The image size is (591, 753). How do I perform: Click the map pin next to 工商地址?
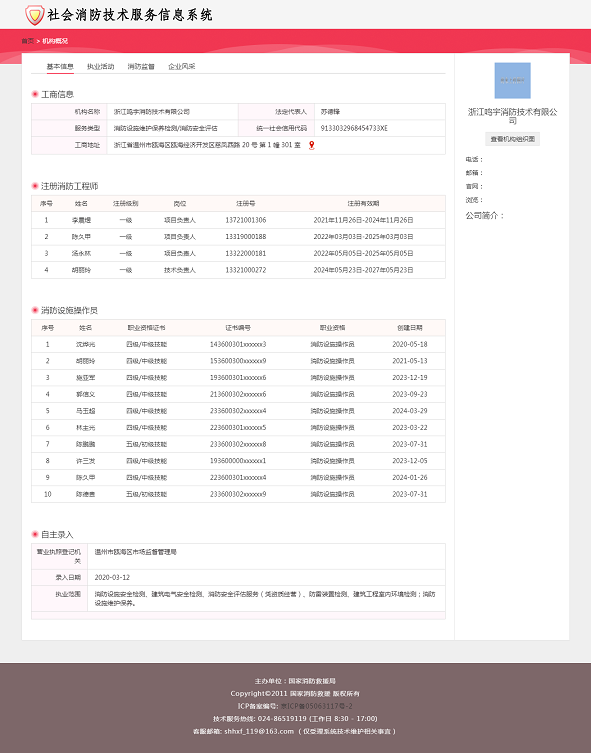312,145
